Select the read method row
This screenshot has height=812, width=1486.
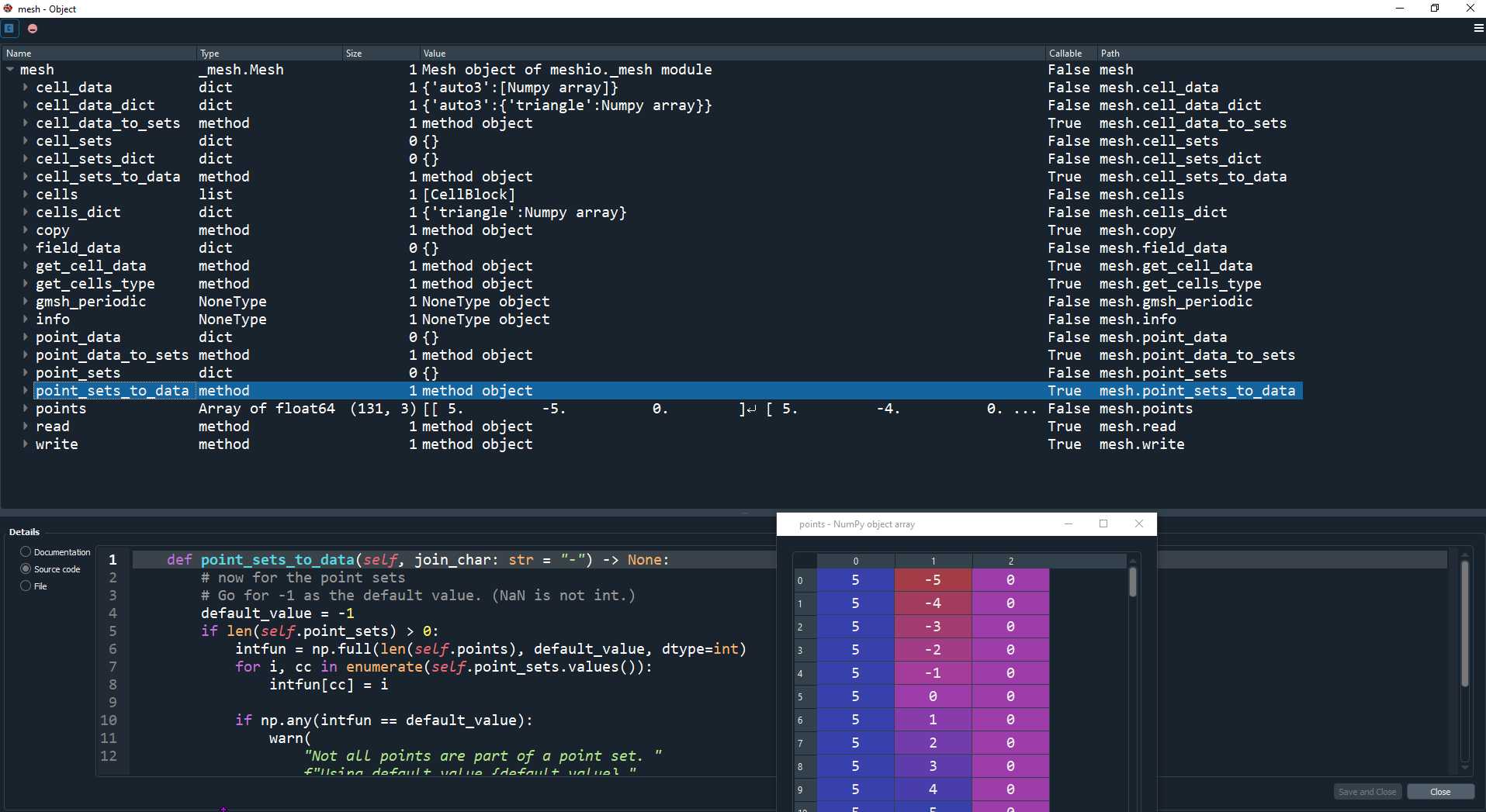[652, 427]
